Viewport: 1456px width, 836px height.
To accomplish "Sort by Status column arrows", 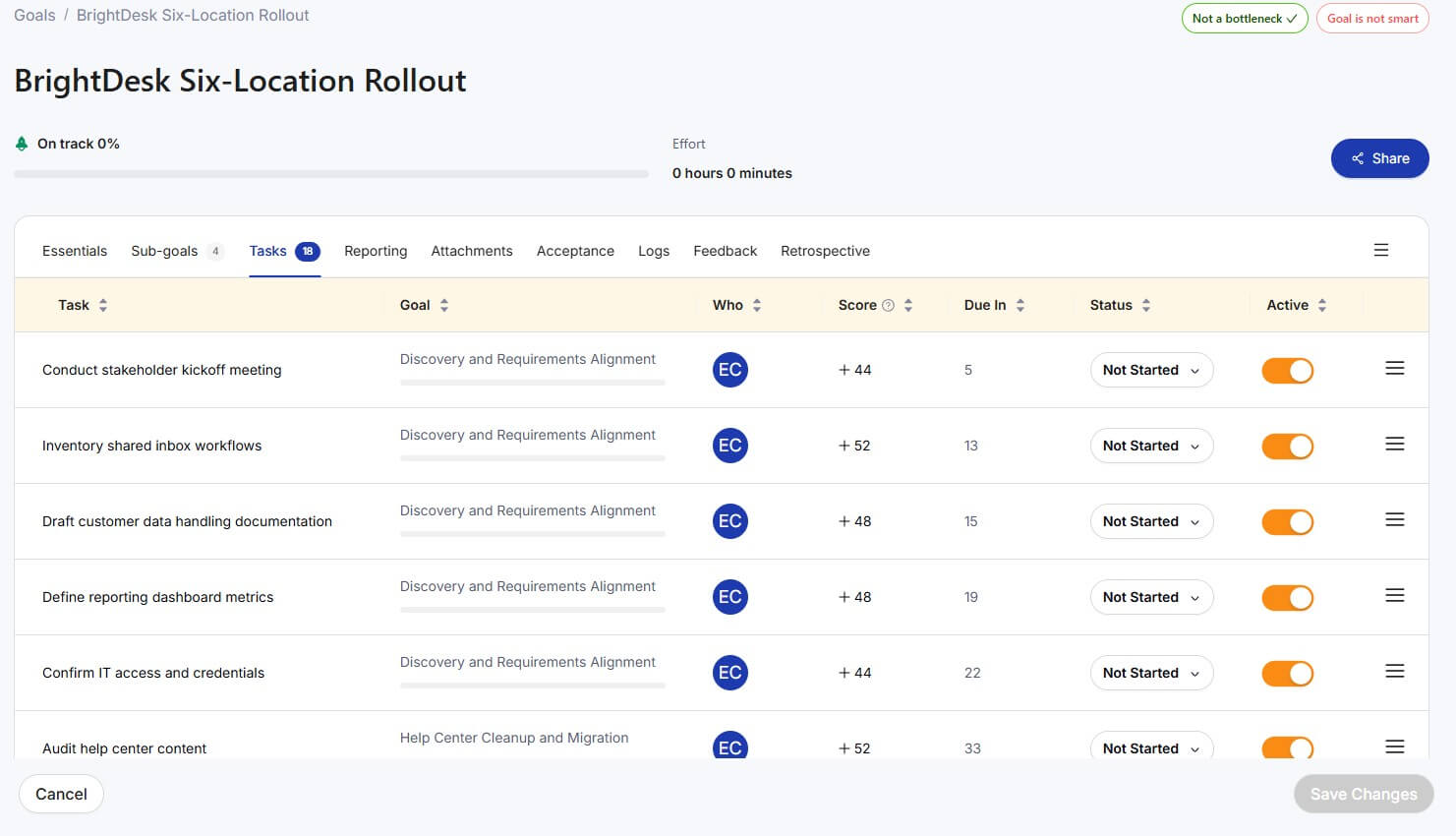I will point(1146,305).
